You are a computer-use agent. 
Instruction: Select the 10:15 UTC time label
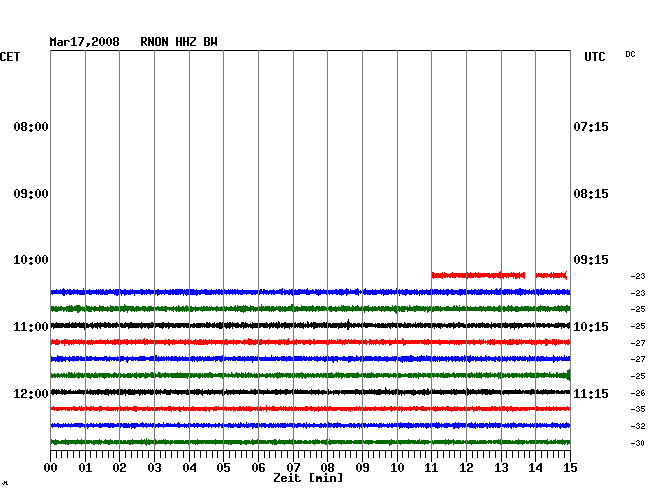coord(591,327)
